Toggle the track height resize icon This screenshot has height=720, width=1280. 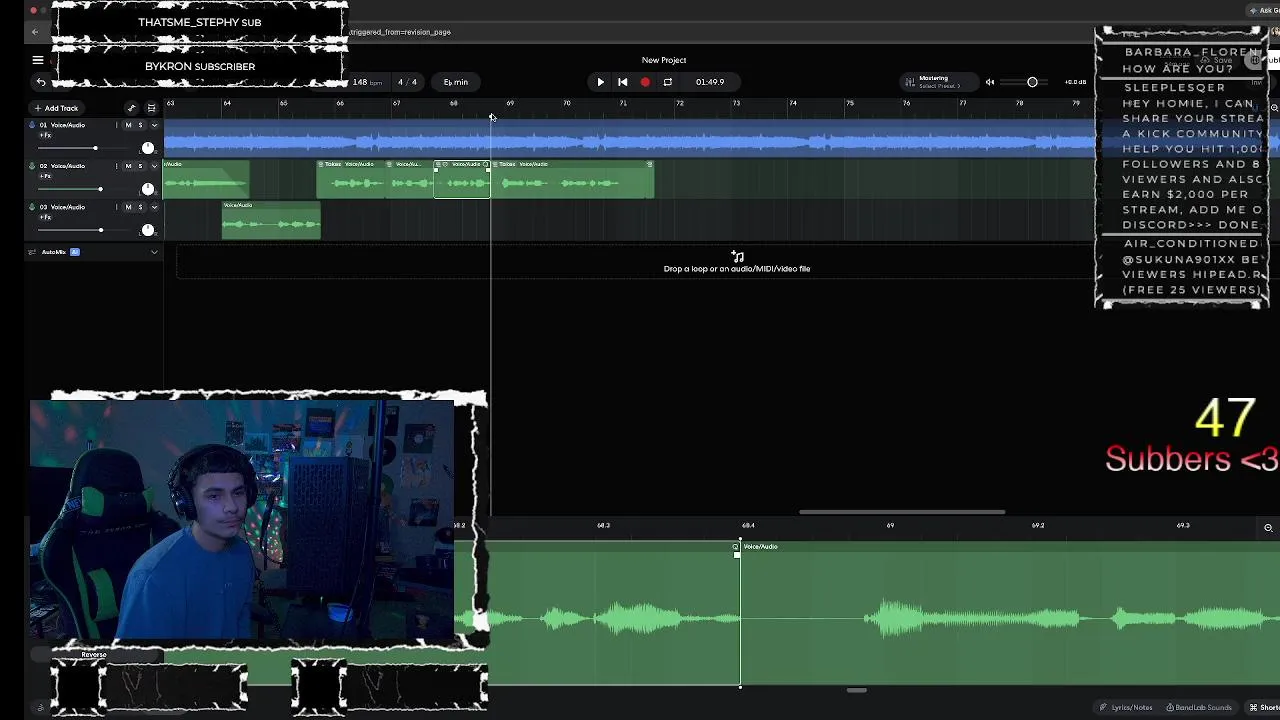pos(152,108)
